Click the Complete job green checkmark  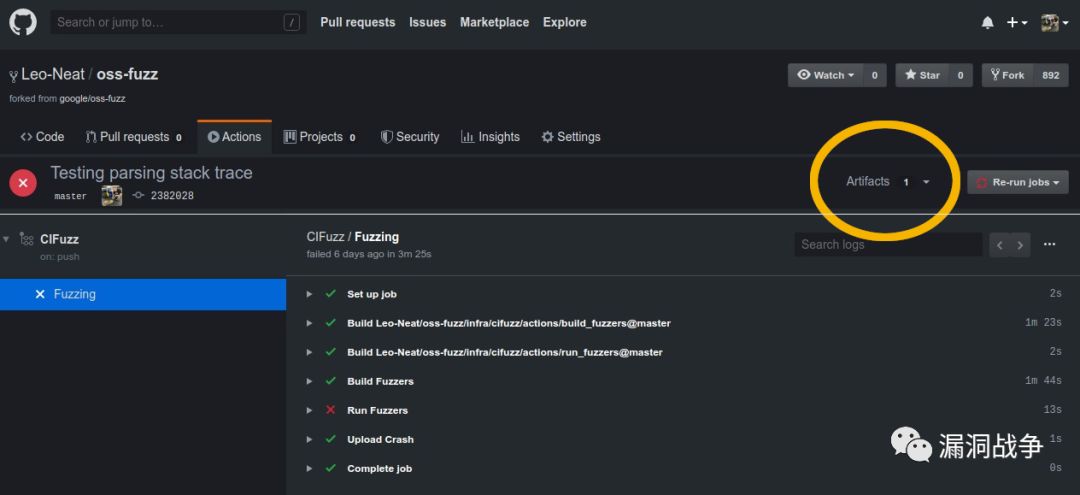point(331,468)
